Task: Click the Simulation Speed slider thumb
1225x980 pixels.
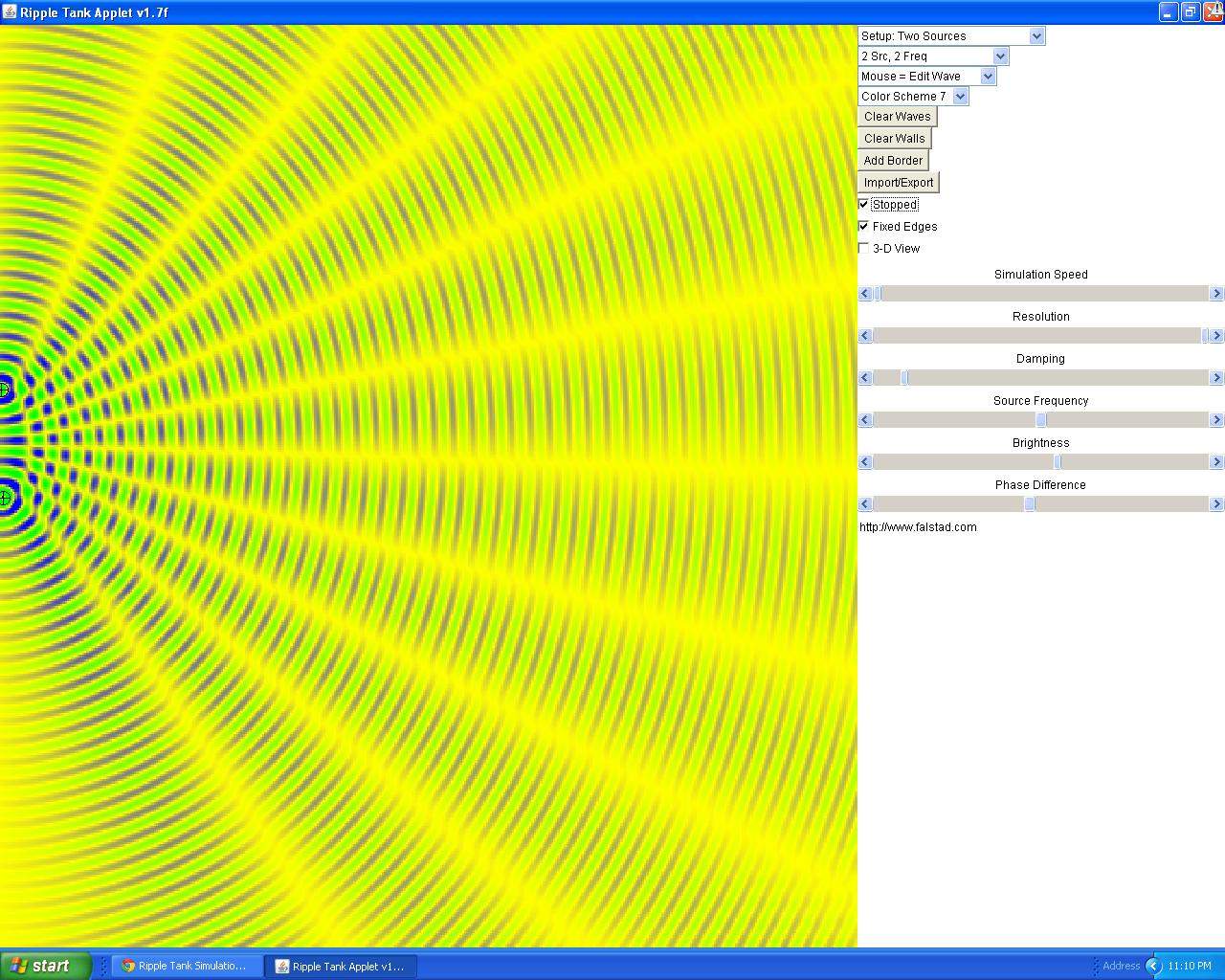Action: (x=878, y=294)
